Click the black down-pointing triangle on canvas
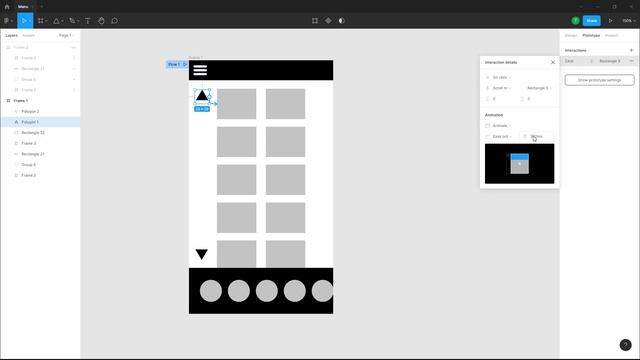Screen dimensions: 640x360 [202, 254]
